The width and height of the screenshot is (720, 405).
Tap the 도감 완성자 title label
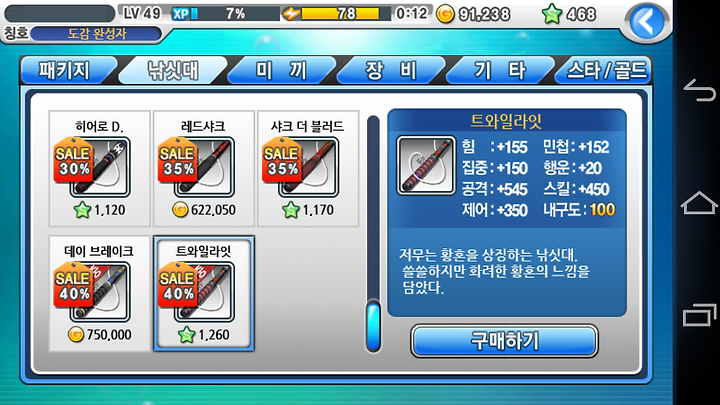(x=96, y=34)
